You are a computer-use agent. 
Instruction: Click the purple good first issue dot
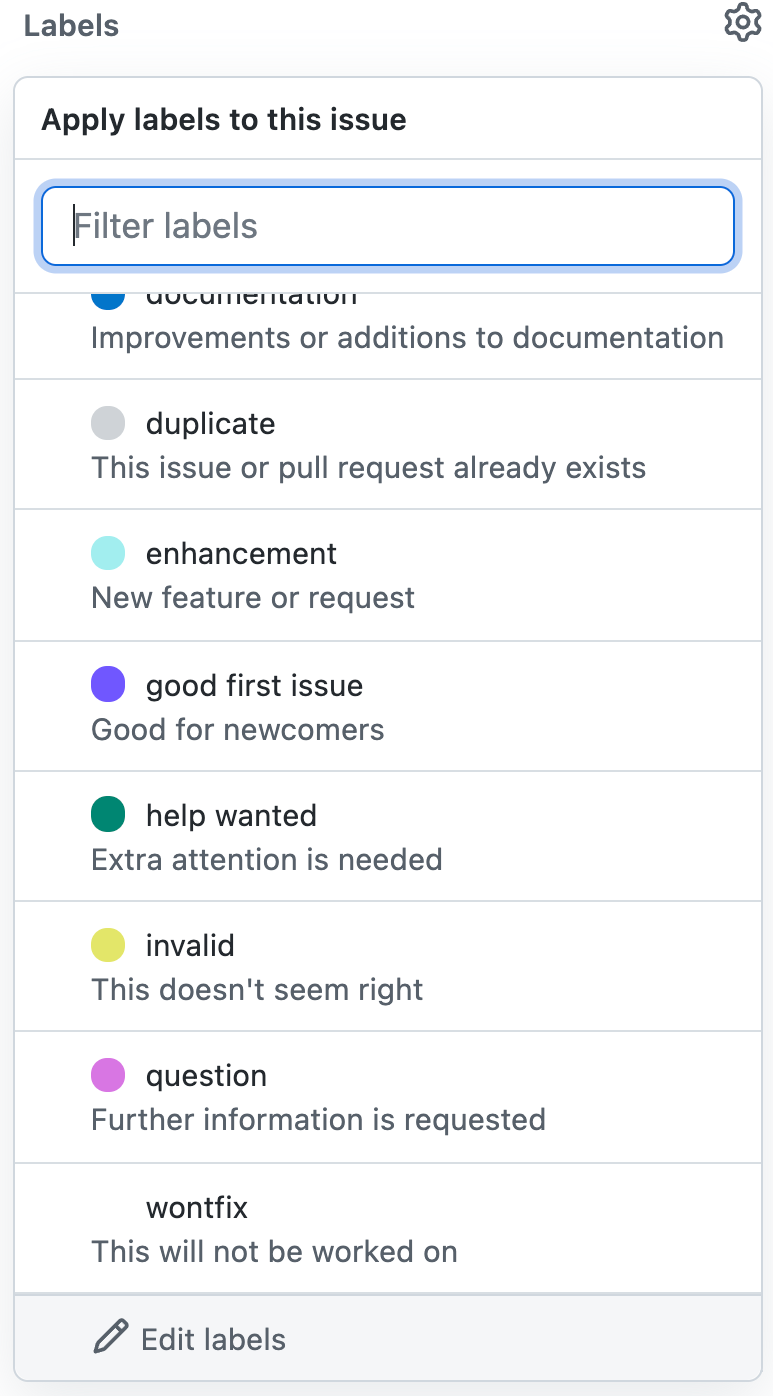[108, 685]
